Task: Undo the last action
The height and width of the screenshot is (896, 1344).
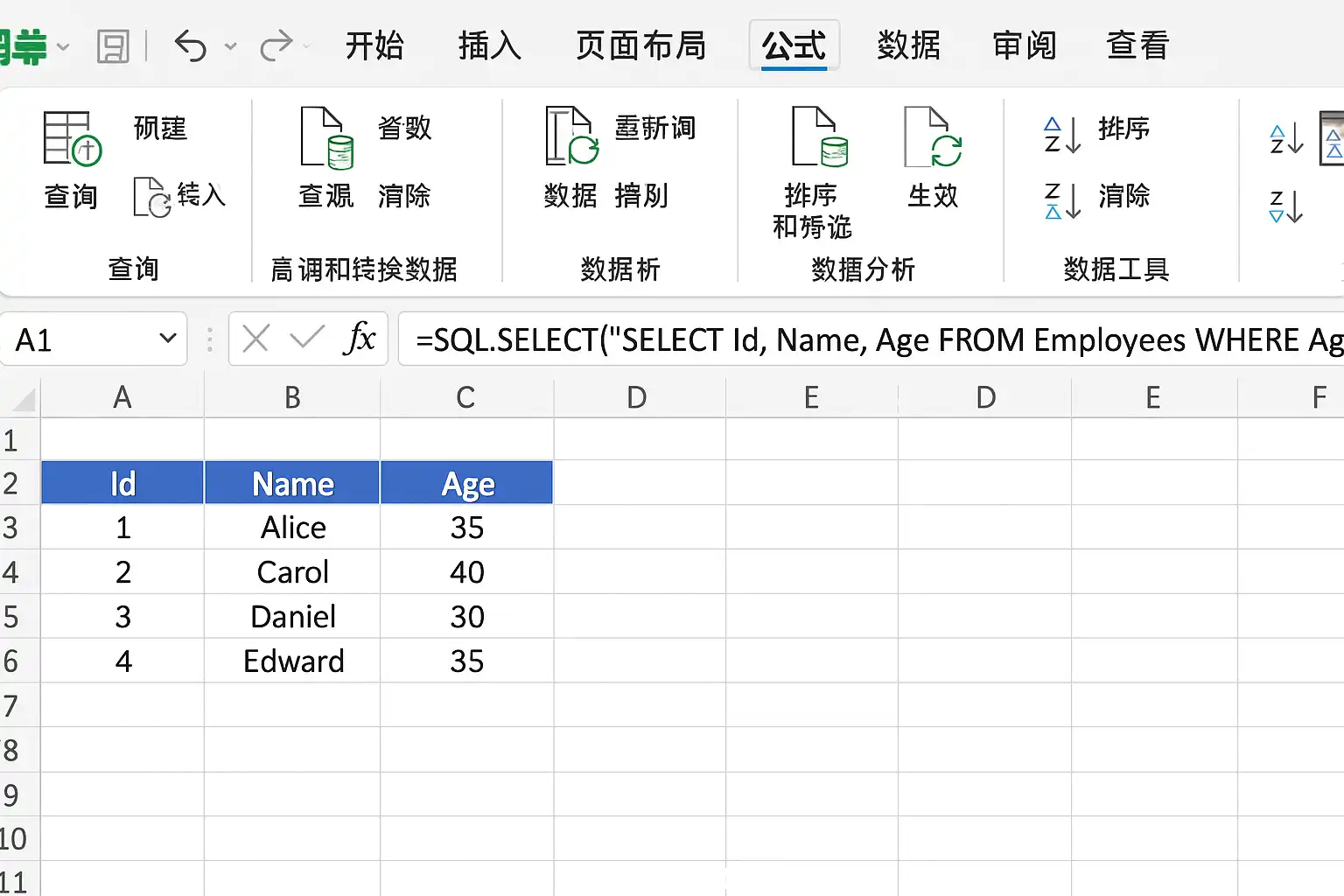Action: (190, 45)
